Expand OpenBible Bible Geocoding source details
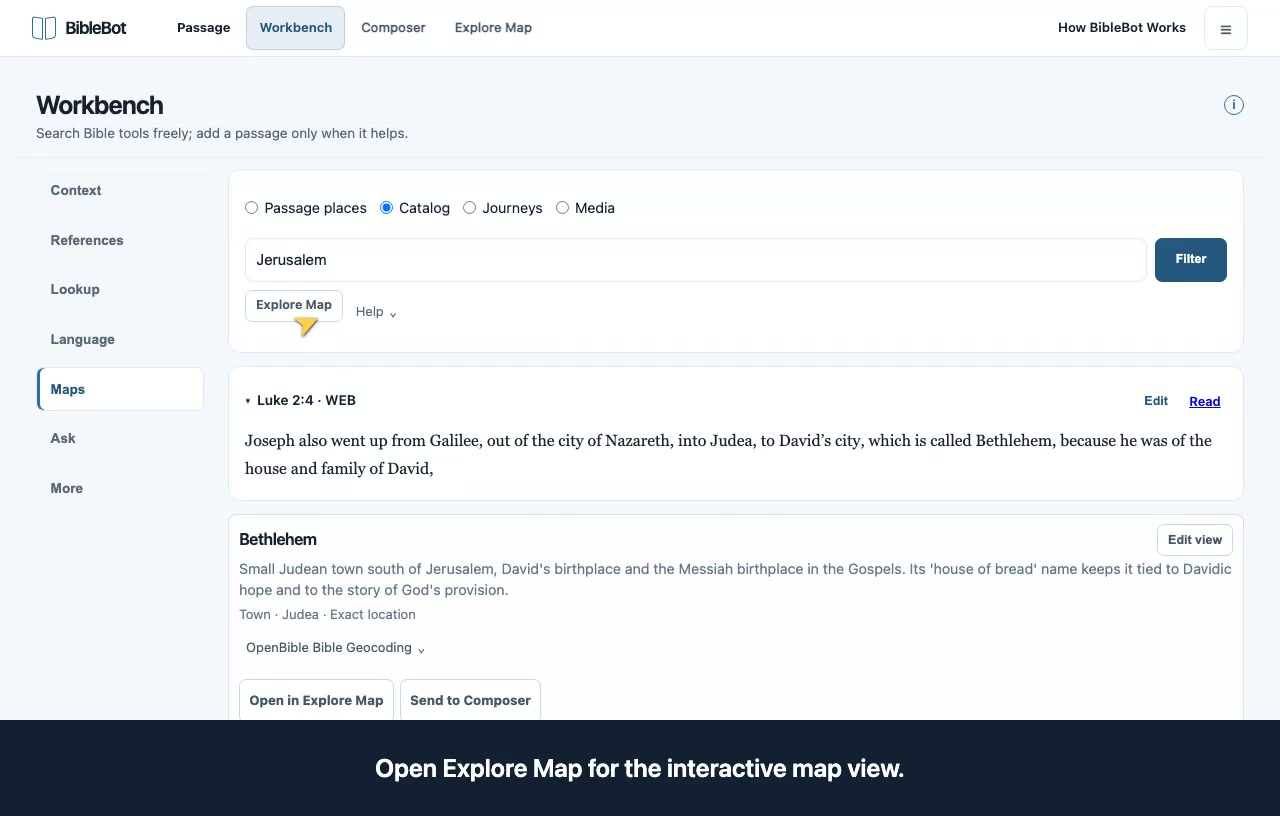 [x=336, y=648]
